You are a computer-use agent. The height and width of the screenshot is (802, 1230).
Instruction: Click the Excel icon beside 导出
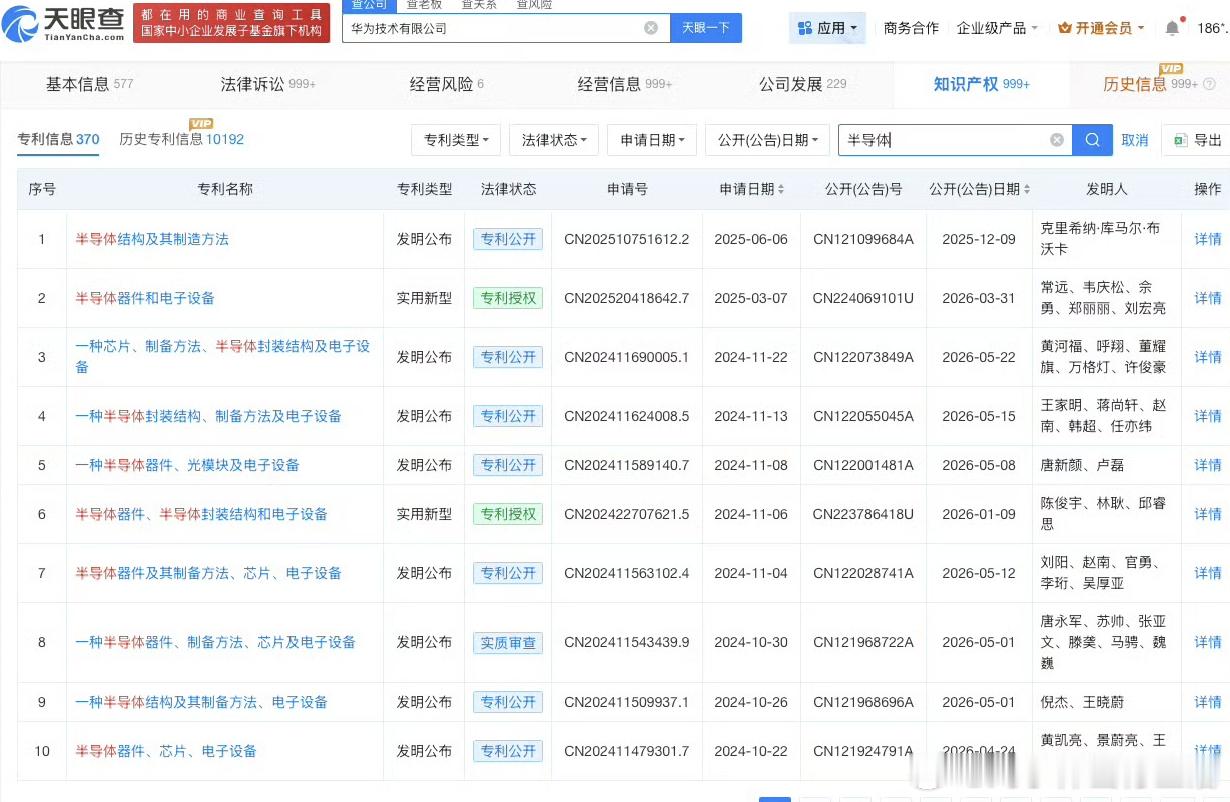point(1181,140)
